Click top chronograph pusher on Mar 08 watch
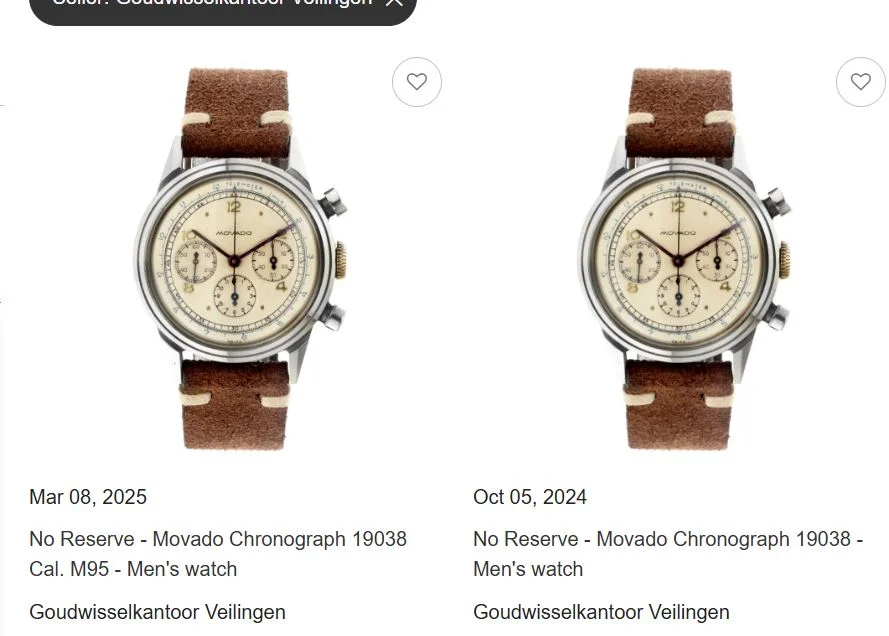The height and width of the screenshot is (636, 889). (332, 202)
